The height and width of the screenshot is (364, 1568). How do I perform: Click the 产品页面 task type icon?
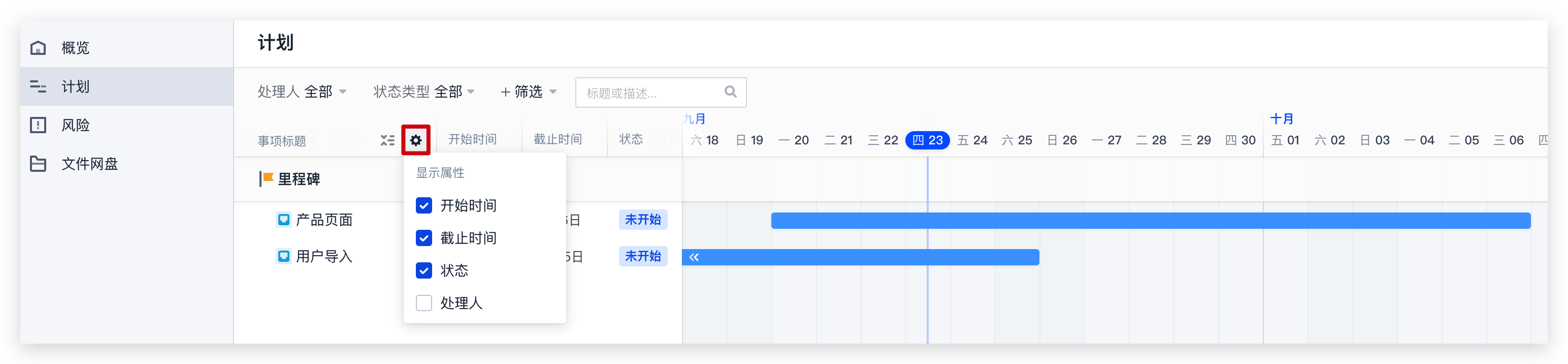(x=284, y=220)
